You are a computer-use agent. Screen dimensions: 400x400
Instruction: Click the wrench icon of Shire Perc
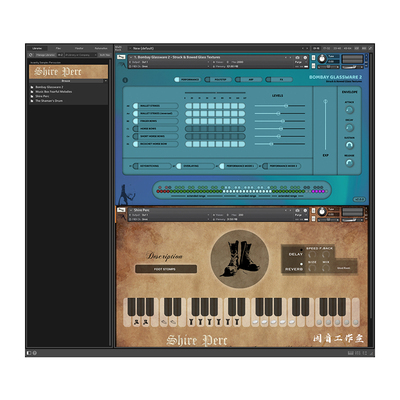[x=121, y=210]
